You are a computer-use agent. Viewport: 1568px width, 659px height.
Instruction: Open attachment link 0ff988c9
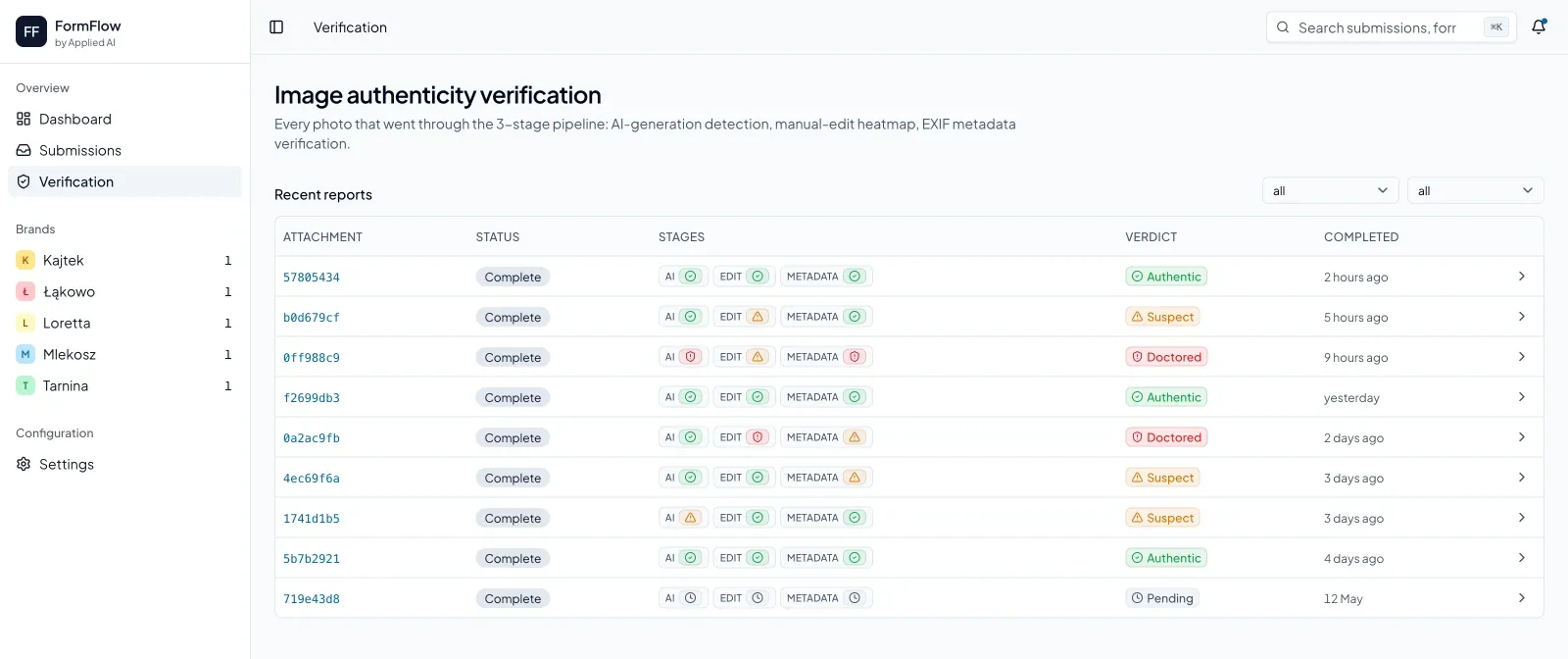[x=312, y=358]
